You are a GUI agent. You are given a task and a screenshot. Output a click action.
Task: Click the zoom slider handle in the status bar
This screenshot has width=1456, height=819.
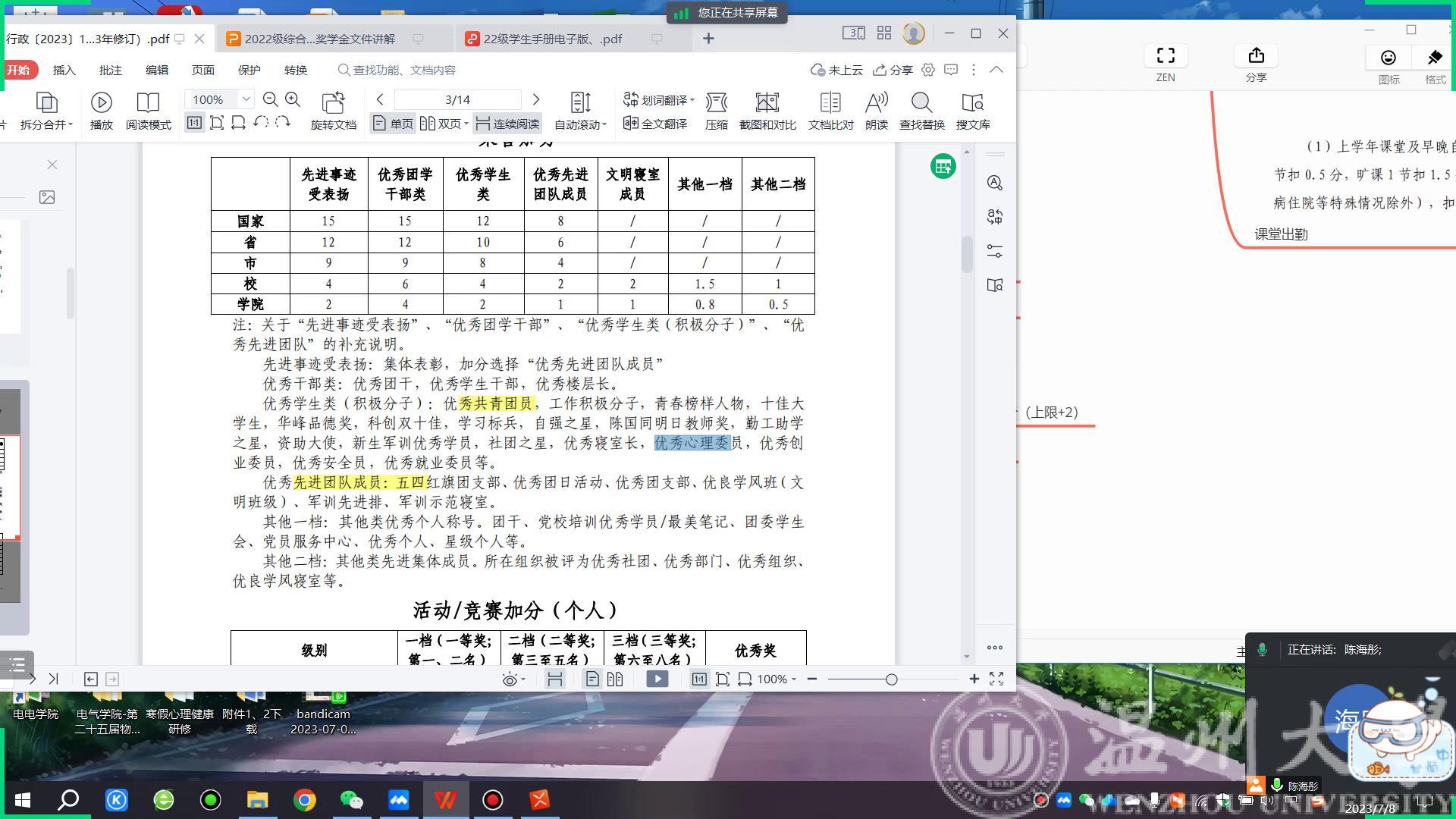(x=892, y=679)
